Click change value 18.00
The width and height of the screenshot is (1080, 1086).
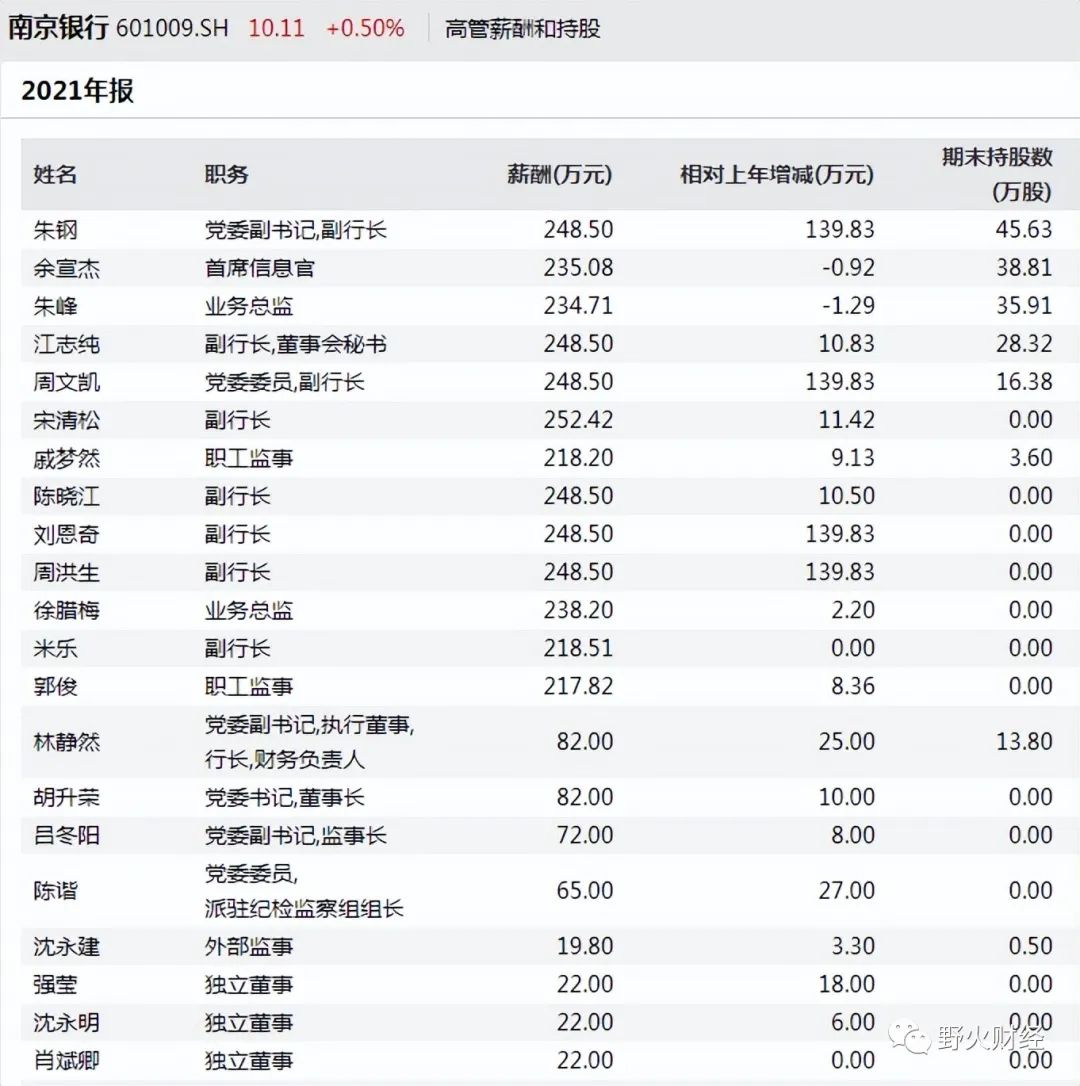click(847, 984)
